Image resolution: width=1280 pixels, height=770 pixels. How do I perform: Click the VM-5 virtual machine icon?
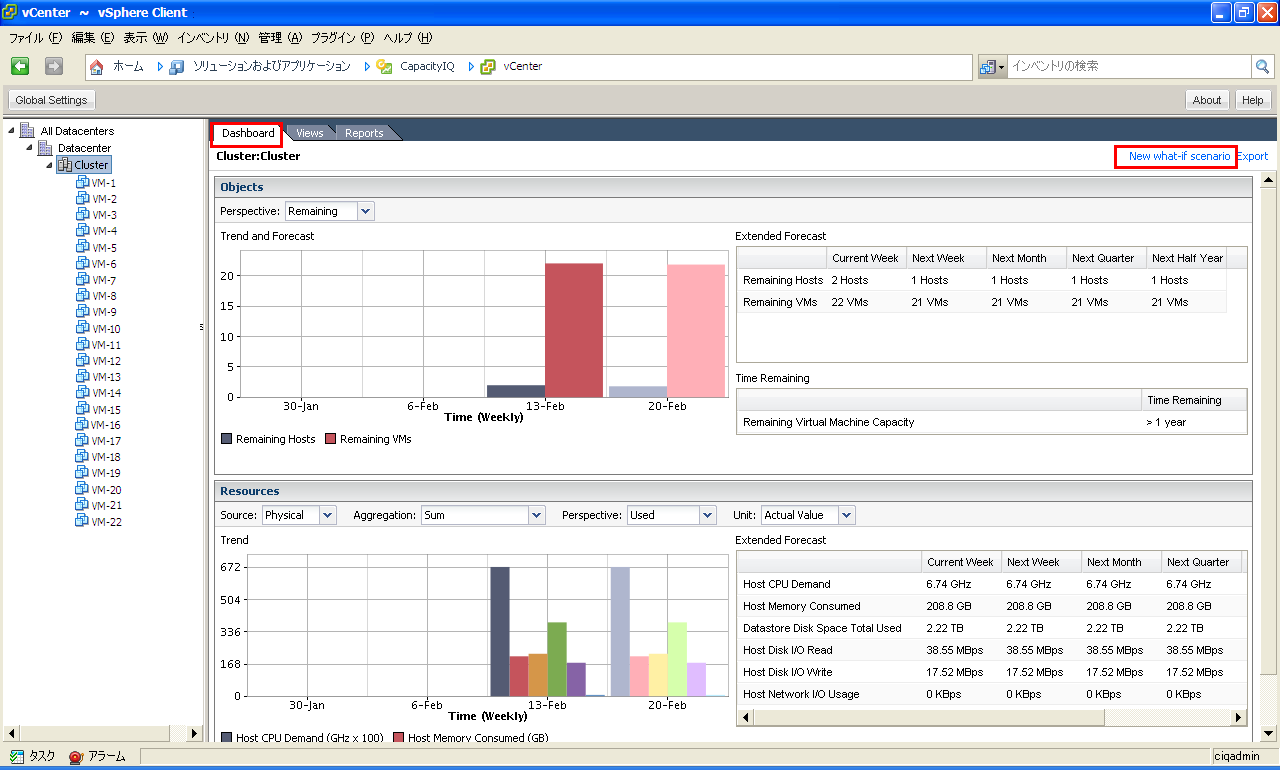pyautogui.click(x=83, y=248)
